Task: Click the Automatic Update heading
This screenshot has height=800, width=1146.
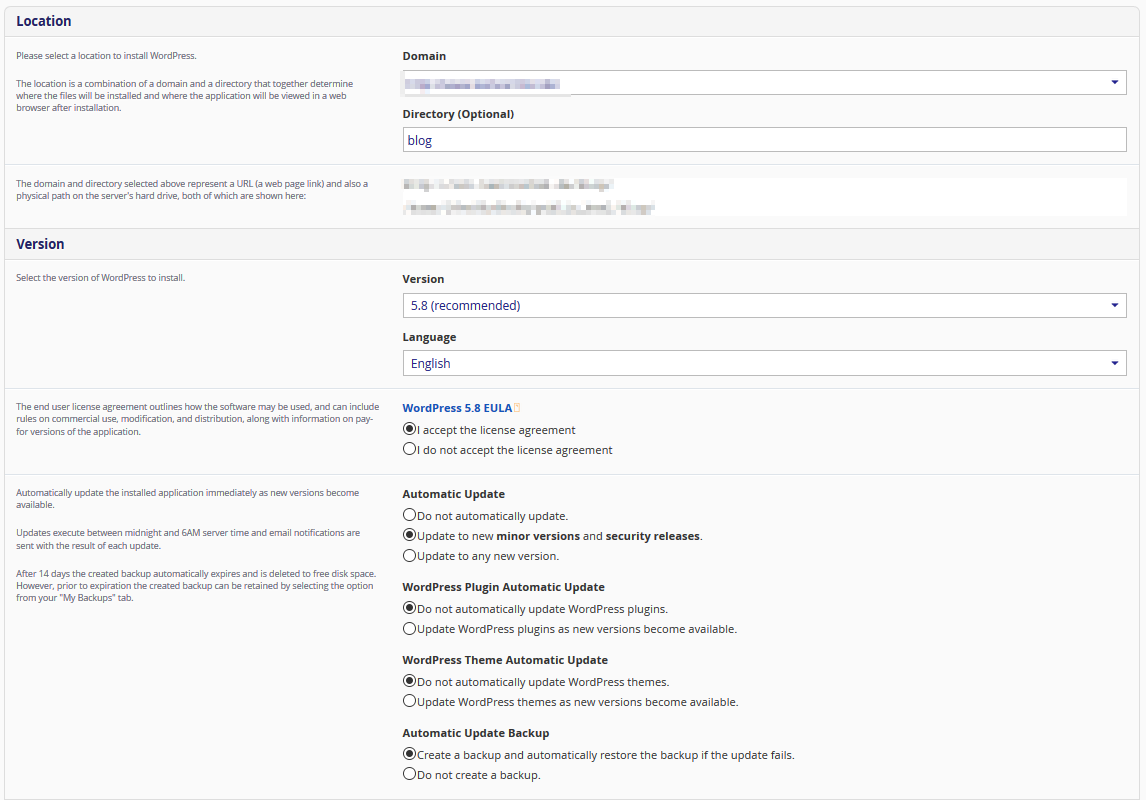Action: click(x=453, y=494)
